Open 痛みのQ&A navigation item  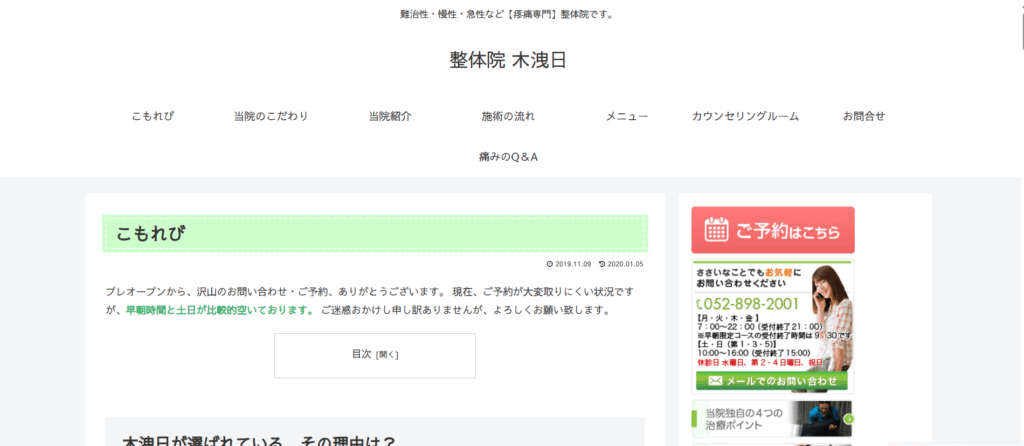[x=509, y=157]
